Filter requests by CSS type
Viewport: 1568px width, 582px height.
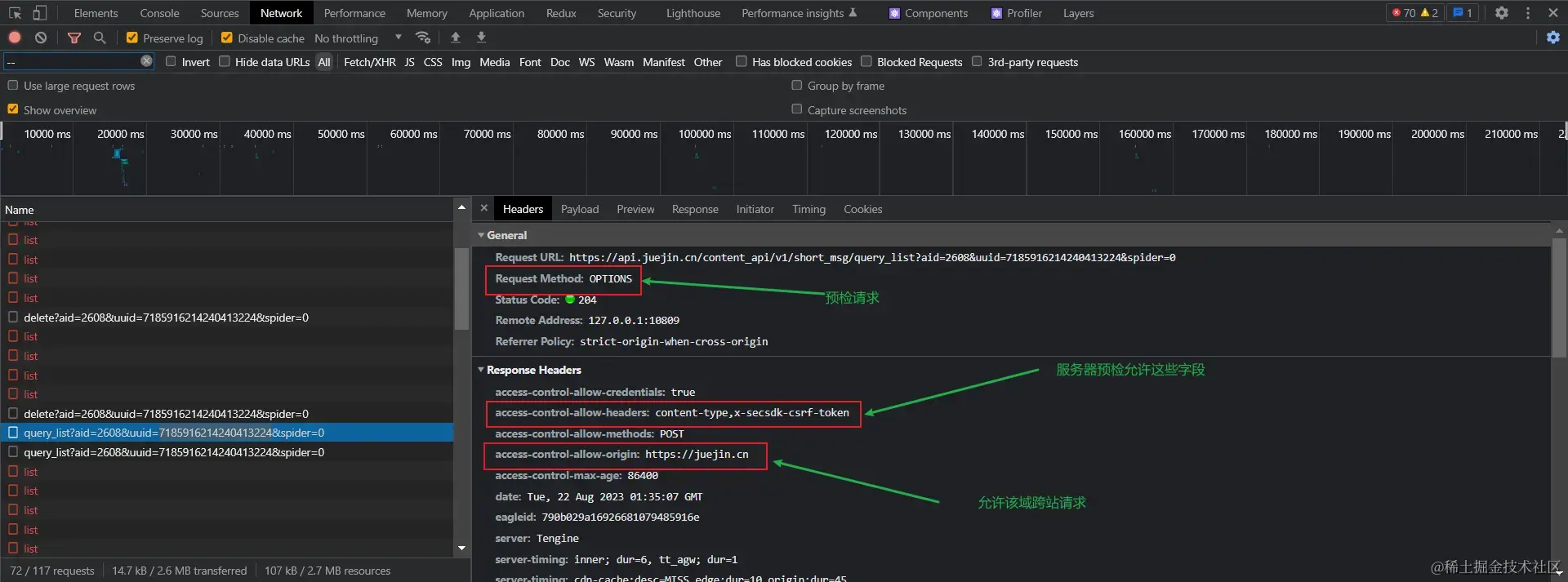click(433, 62)
